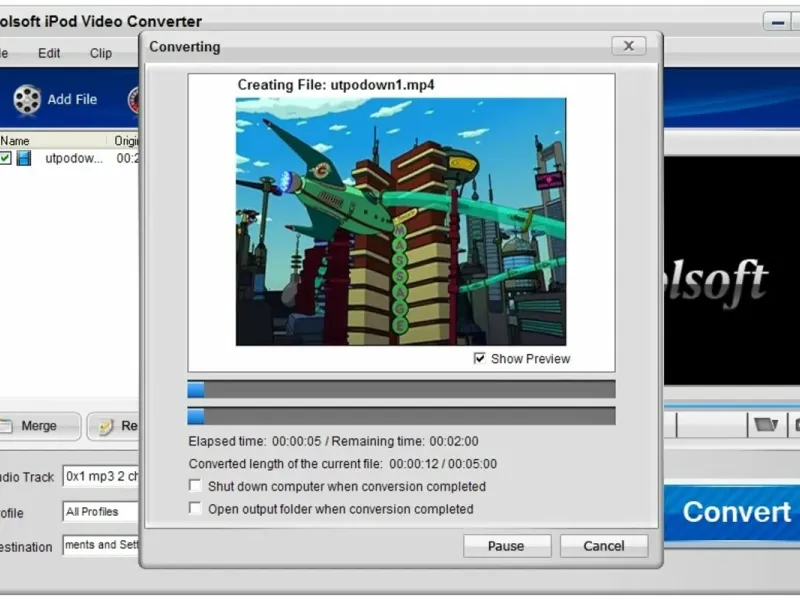800x600 pixels.
Task: Enable Open output folder when conversion completed
Action: coord(195,508)
